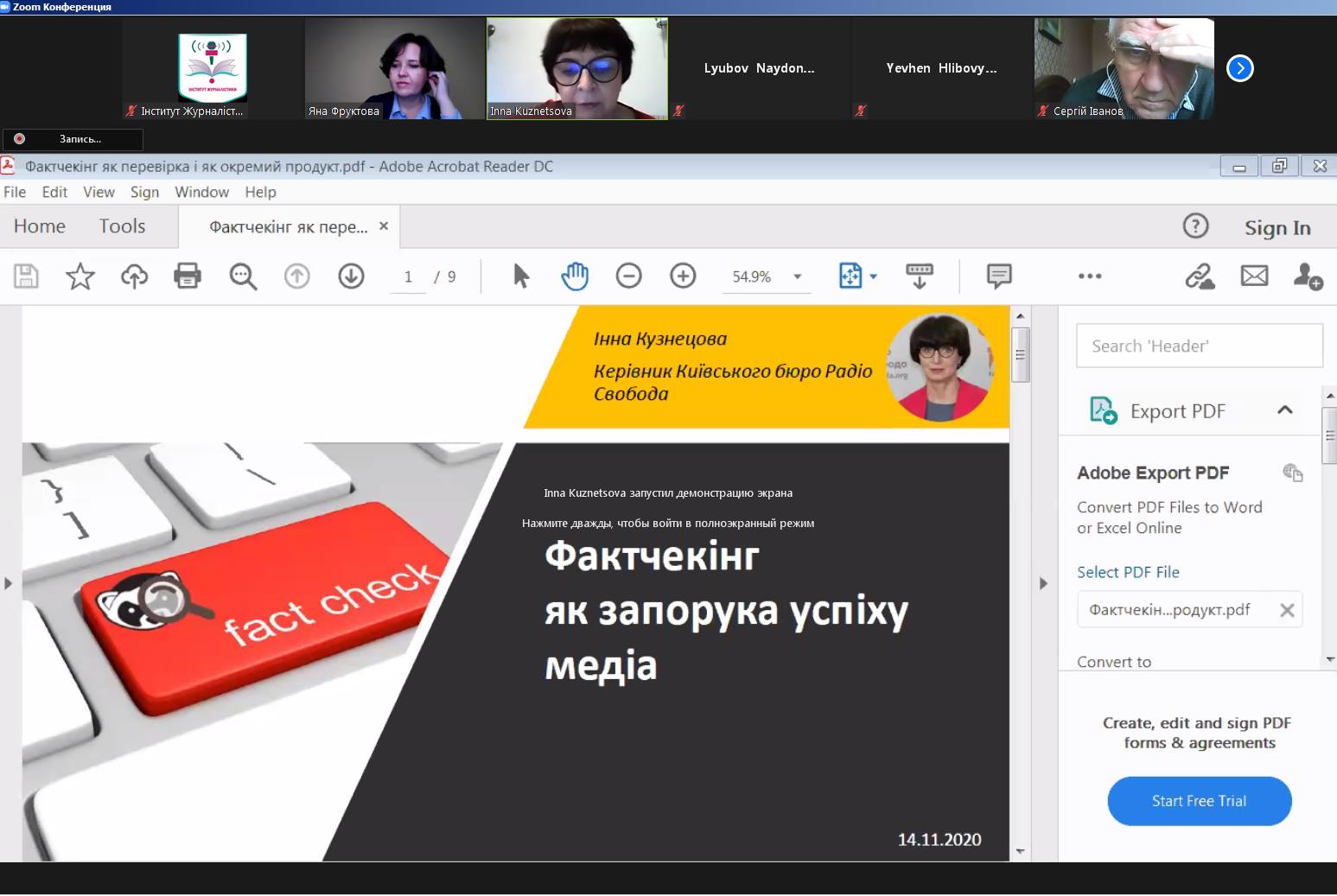Click the Select PDF File link

(x=1128, y=572)
